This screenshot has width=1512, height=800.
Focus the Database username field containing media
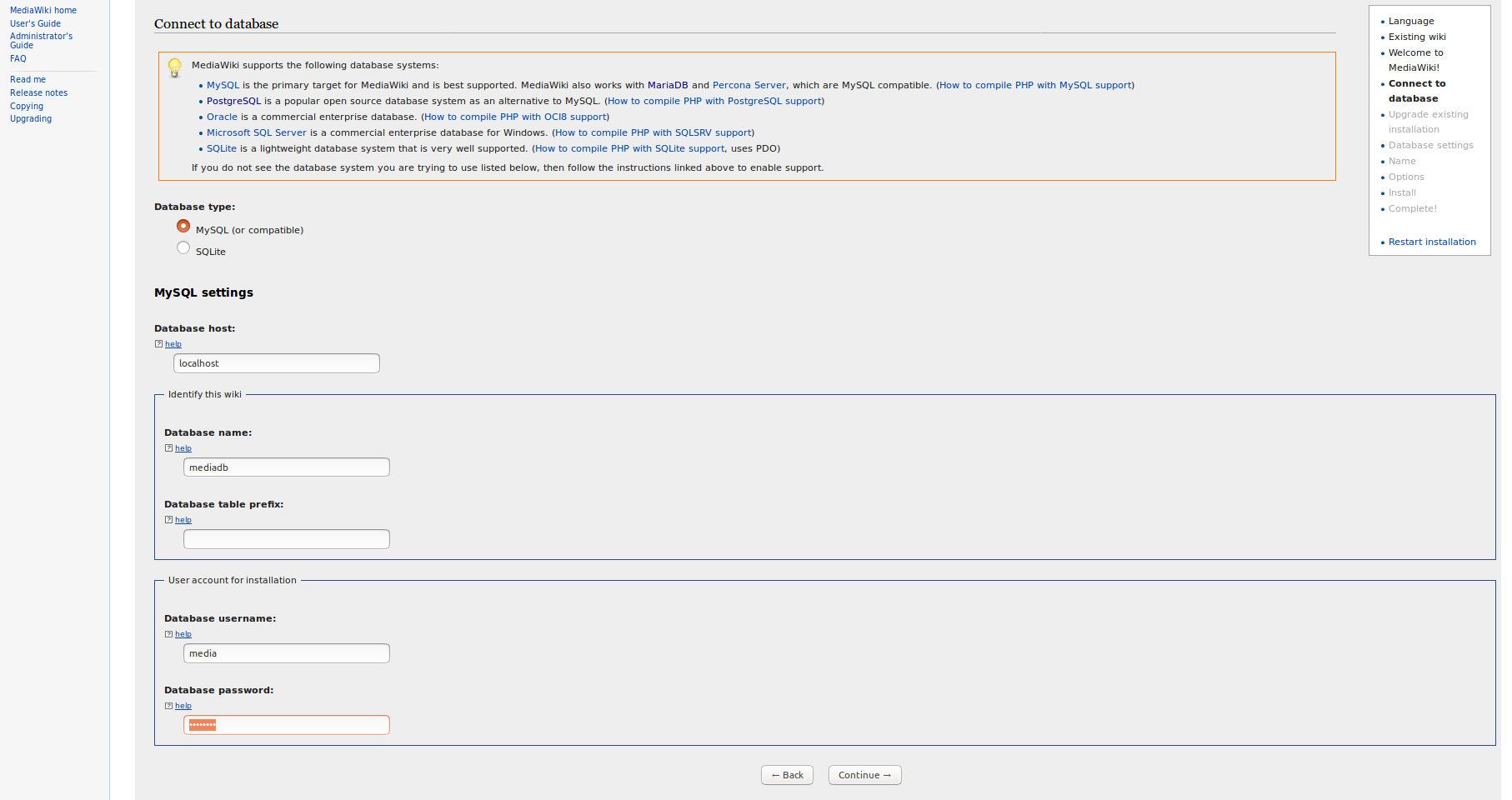pos(287,653)
